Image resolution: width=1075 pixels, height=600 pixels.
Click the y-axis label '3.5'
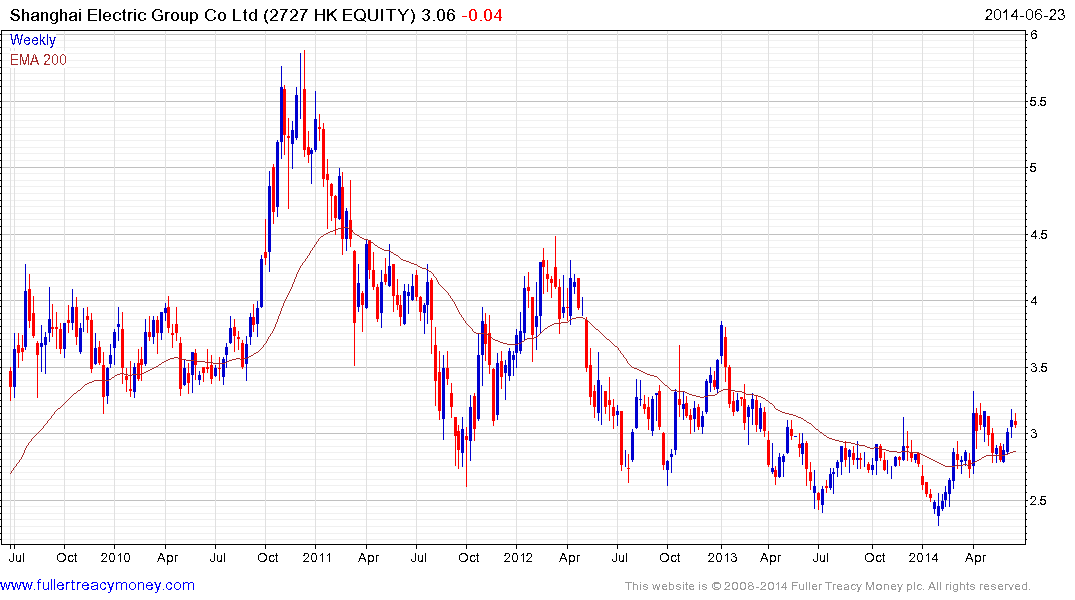1037,368
